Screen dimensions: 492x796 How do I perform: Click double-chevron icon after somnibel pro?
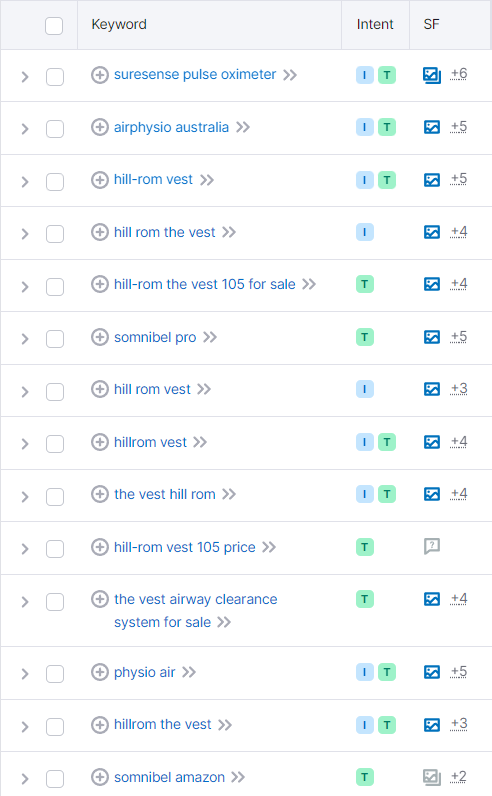[210, 337]
